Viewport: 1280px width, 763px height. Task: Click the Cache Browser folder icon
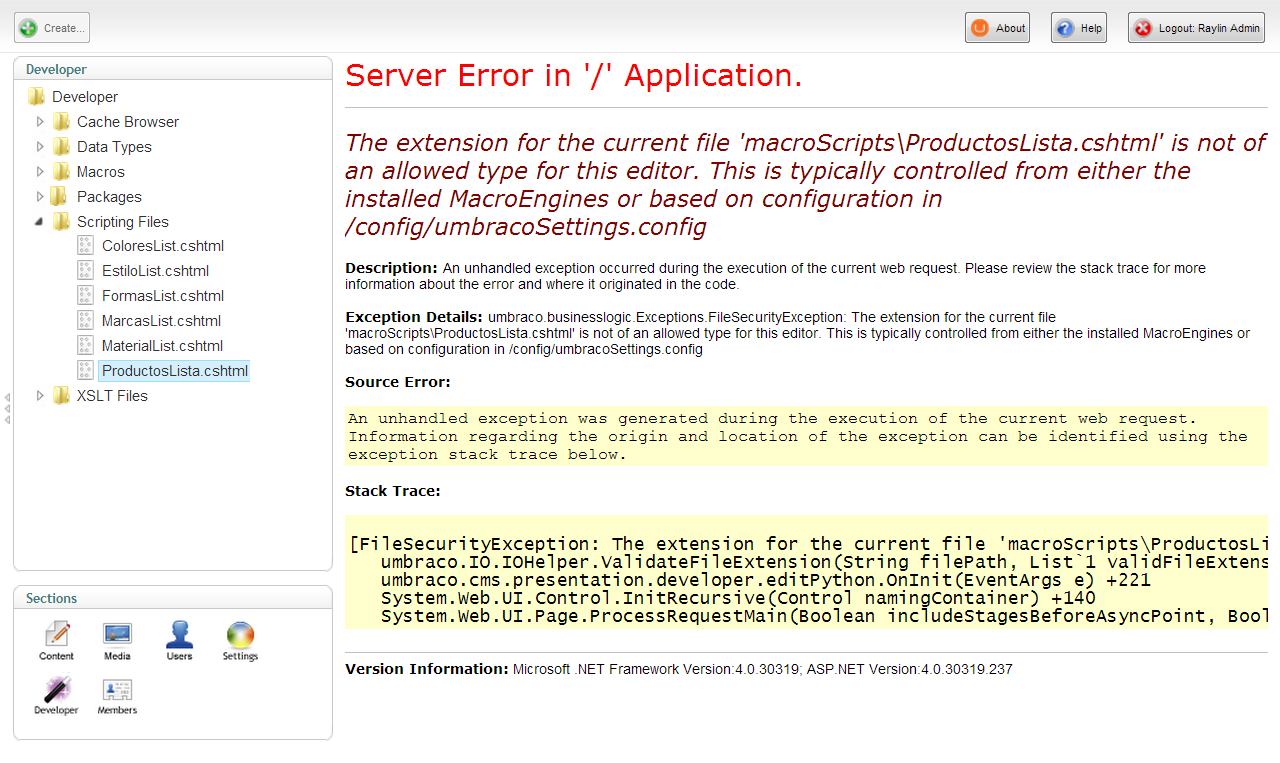coord(62,121)
